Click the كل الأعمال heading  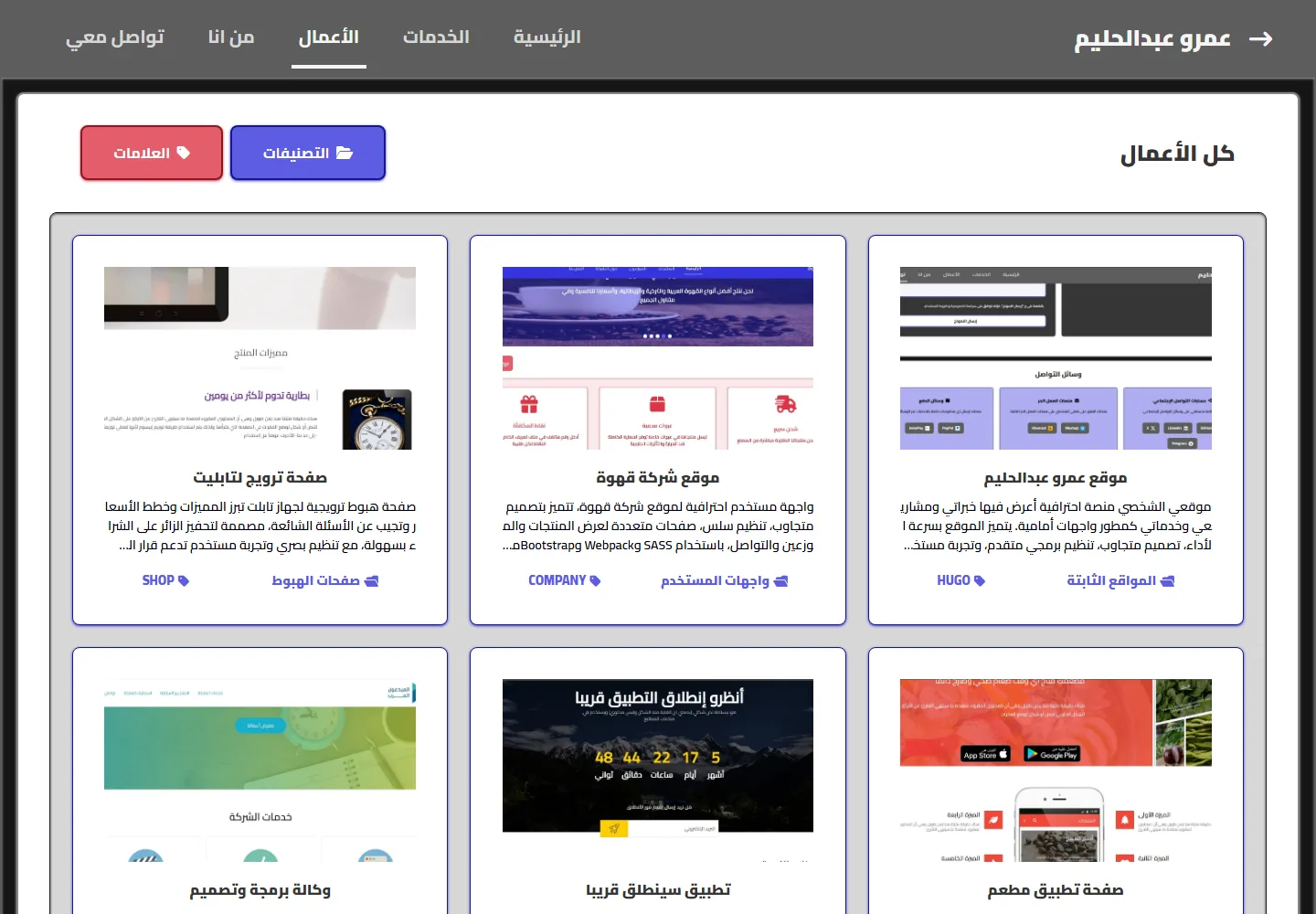(1177, 154)
